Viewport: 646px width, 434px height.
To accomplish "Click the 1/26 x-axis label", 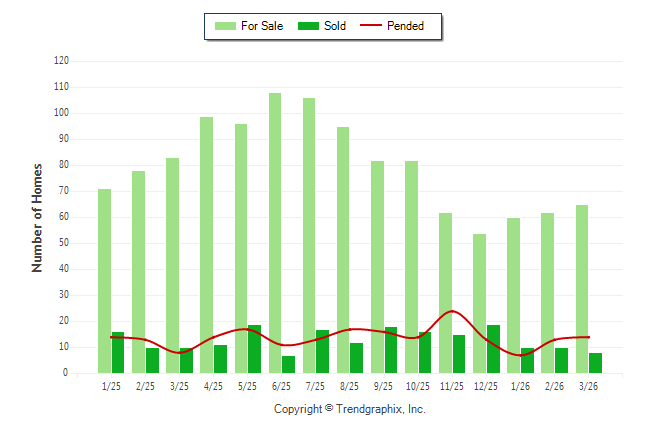I will pos(520,386).
